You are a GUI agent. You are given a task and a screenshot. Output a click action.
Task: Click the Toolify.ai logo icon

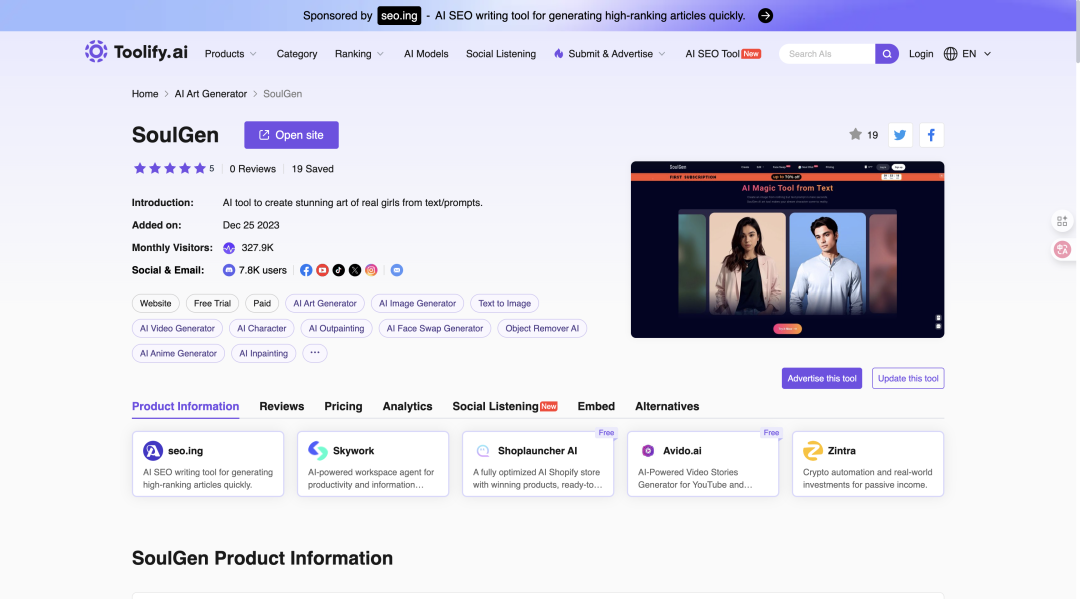coord(96,52)
